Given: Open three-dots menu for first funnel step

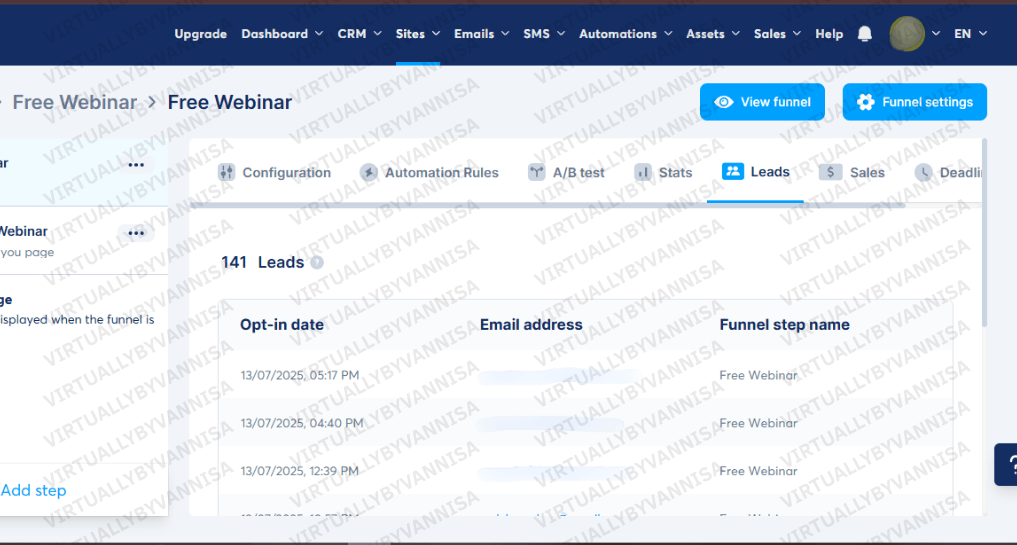Looking at the screenshot, I should pyautogui.click(x=136, y=165).
